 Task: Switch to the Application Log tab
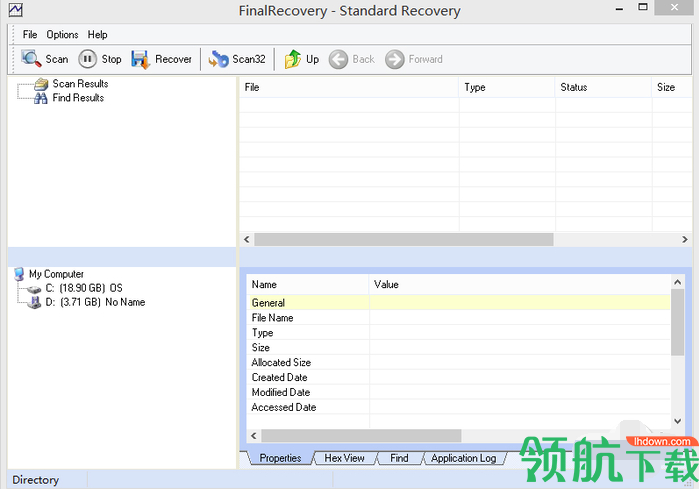[464, 458]
